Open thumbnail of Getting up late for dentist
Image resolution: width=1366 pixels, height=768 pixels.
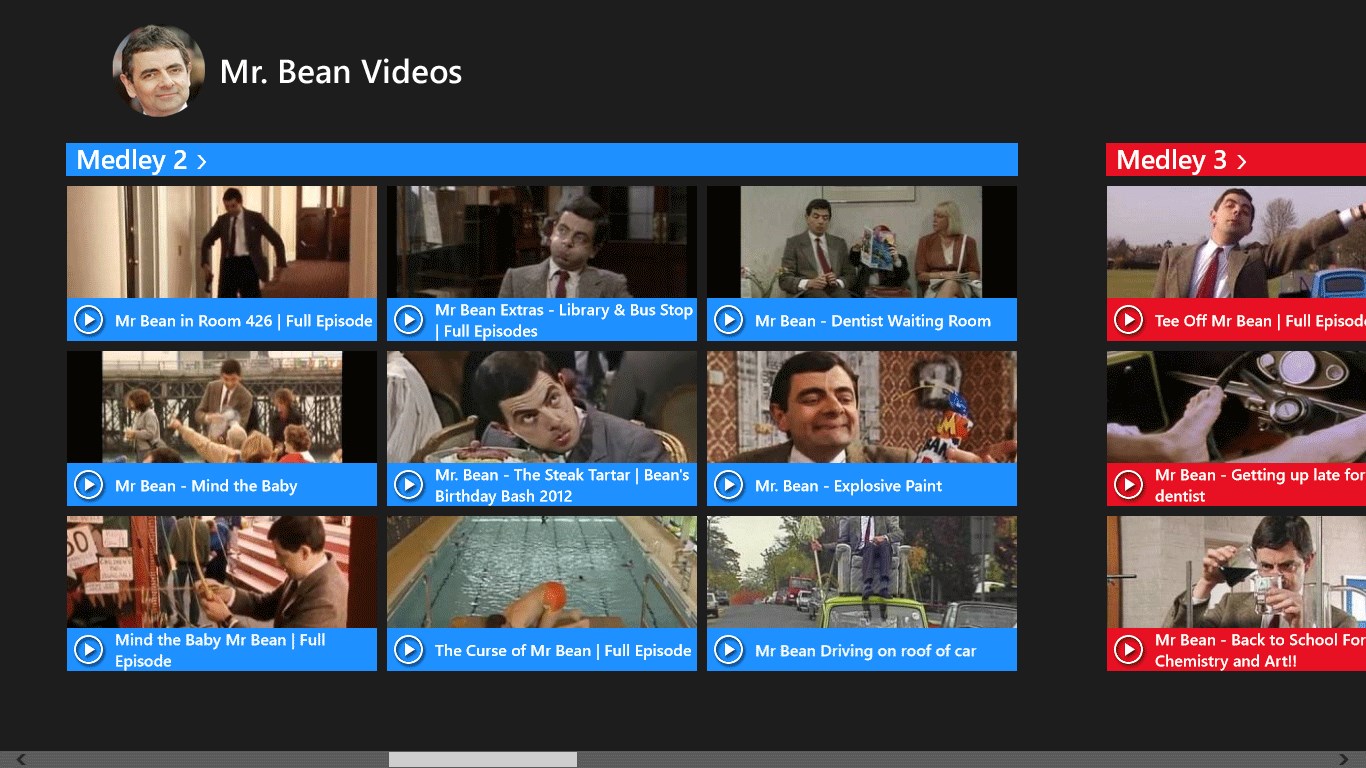pyautogui.click(x=1236, y=407)
